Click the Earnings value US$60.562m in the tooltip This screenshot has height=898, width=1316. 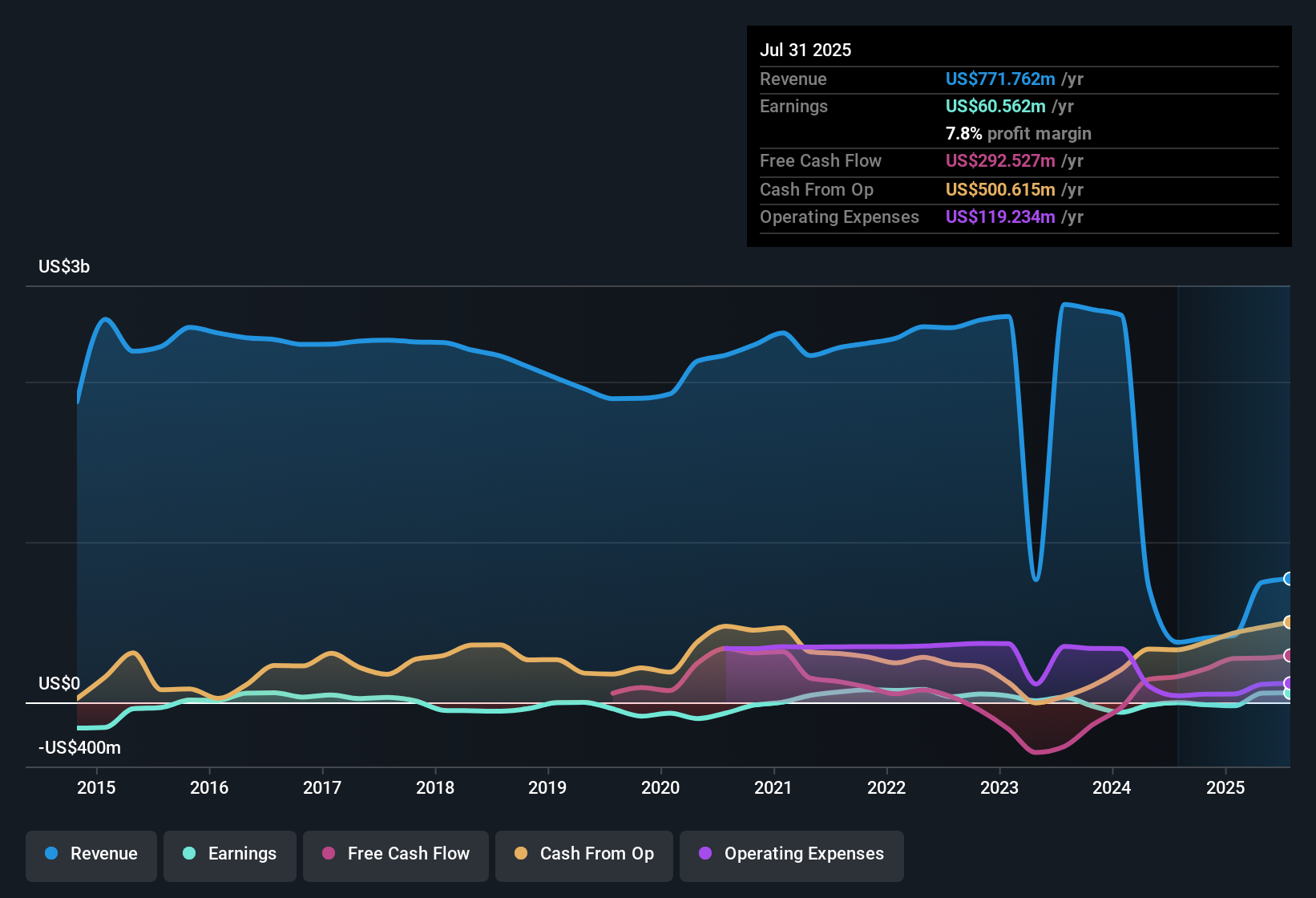tap(995, 106)
